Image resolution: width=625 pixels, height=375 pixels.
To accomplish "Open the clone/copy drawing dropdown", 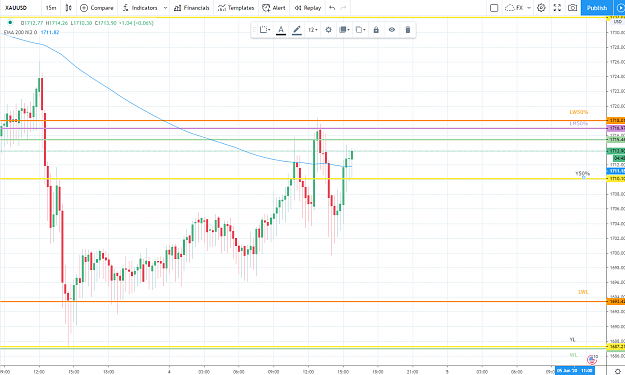I will pyautogui.click(x=360, y=30).
